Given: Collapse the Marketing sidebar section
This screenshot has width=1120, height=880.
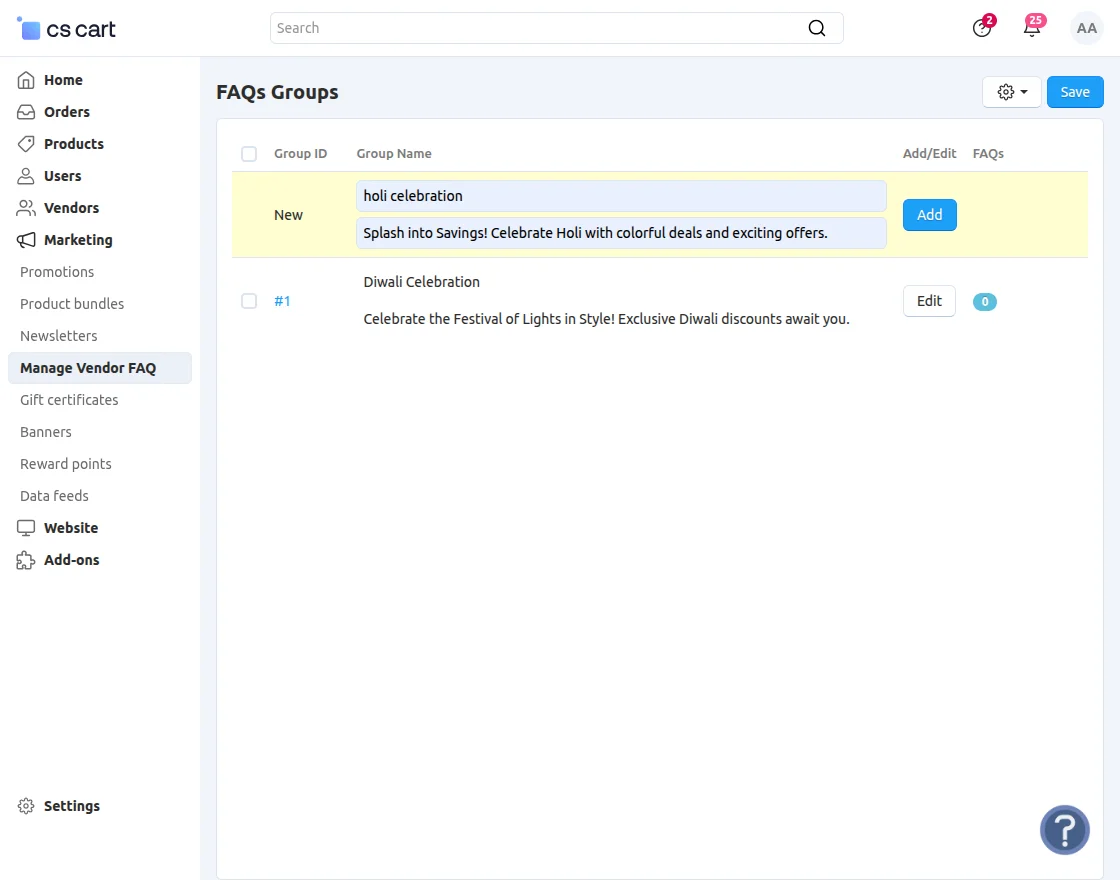Looking at the screenshot, I should [x=78, y=240].
